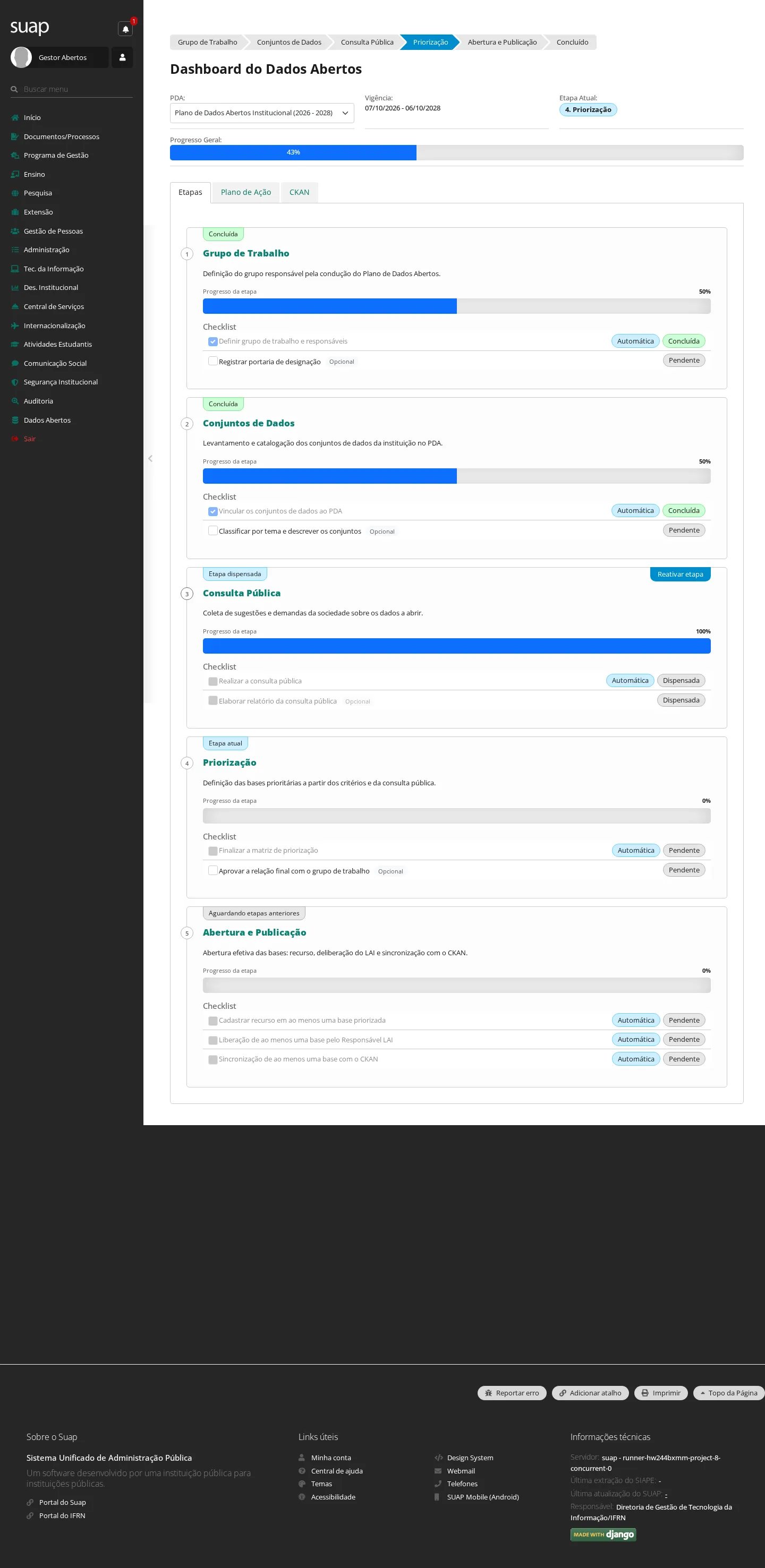Focus the Buscar menu search field
This screenshot has height=1568, width=765.
(76, 89)
